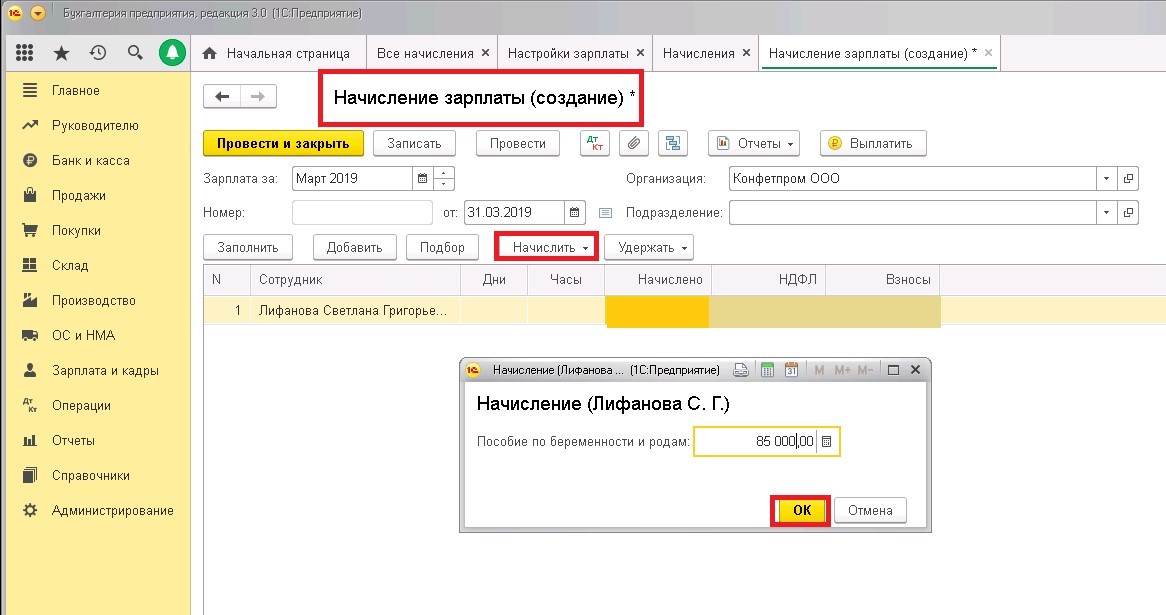Click the calendar icon in dialog title bar
The width and height of the screenshot is (1166, 615).
790,369
